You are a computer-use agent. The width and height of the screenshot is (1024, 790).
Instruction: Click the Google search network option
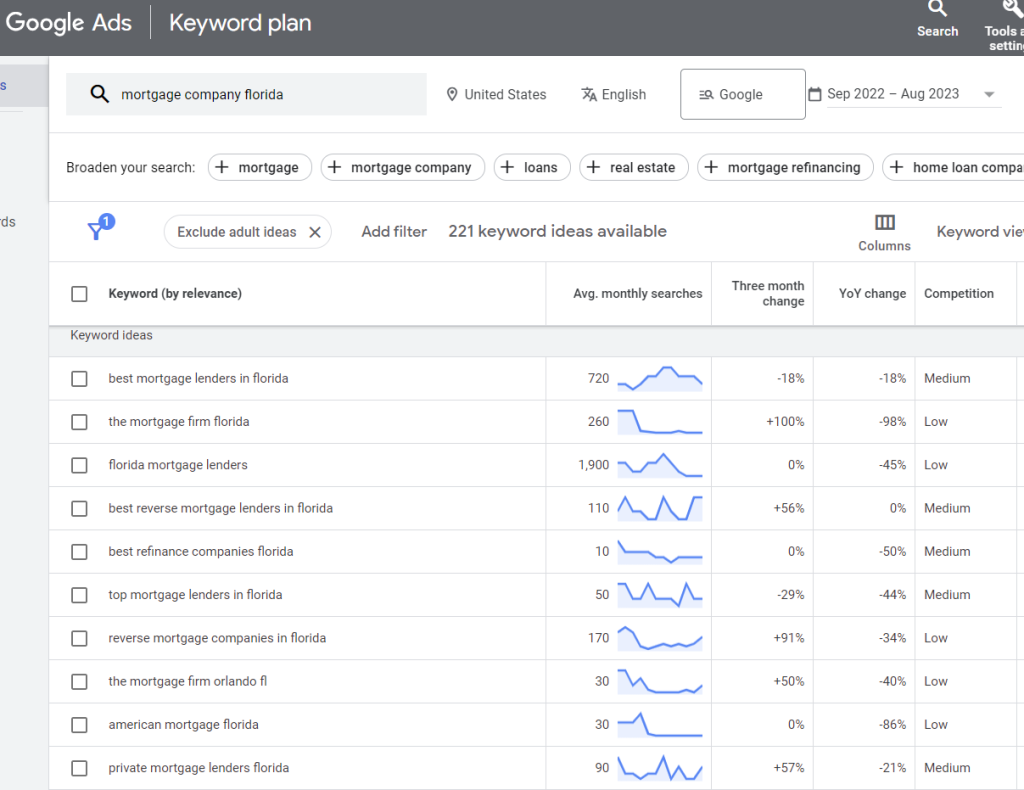[742, 94]
